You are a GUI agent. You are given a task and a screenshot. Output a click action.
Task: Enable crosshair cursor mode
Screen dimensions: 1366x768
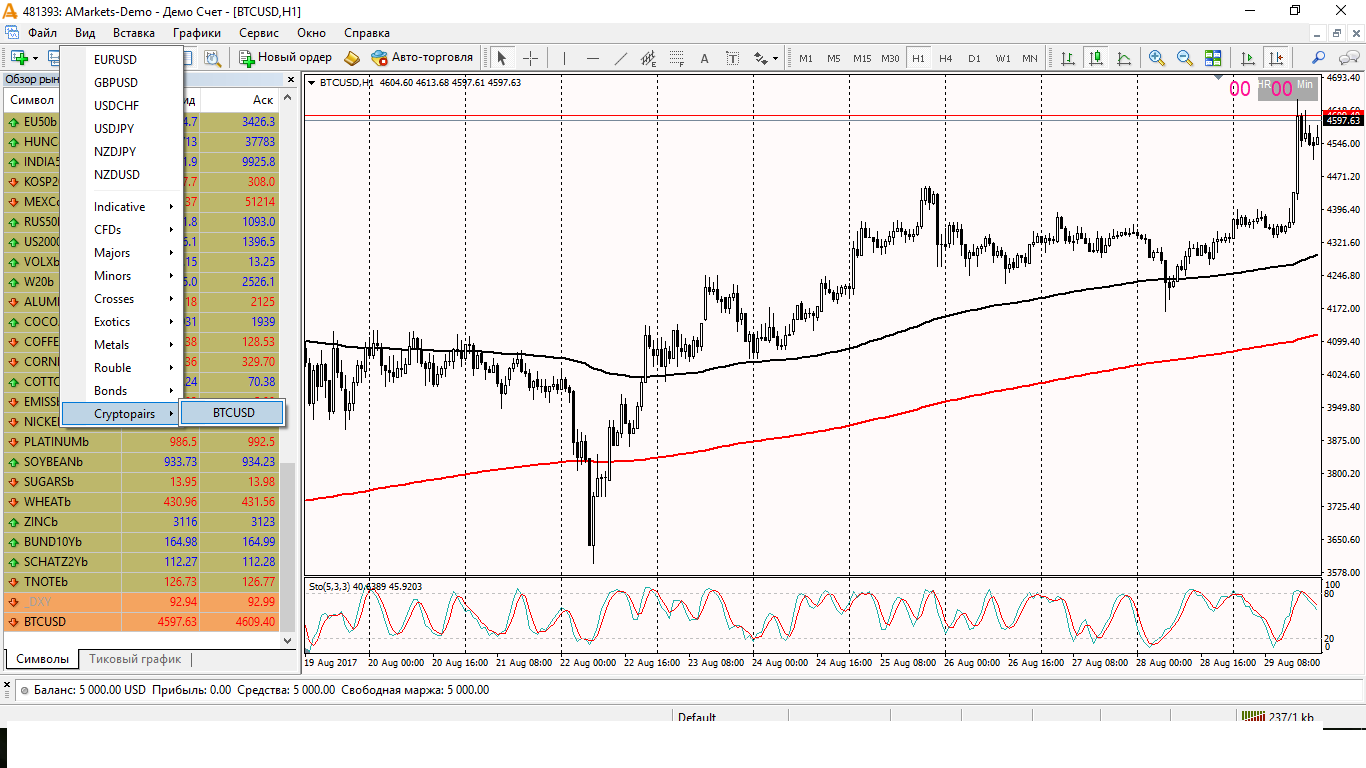[x=530, y=58]
